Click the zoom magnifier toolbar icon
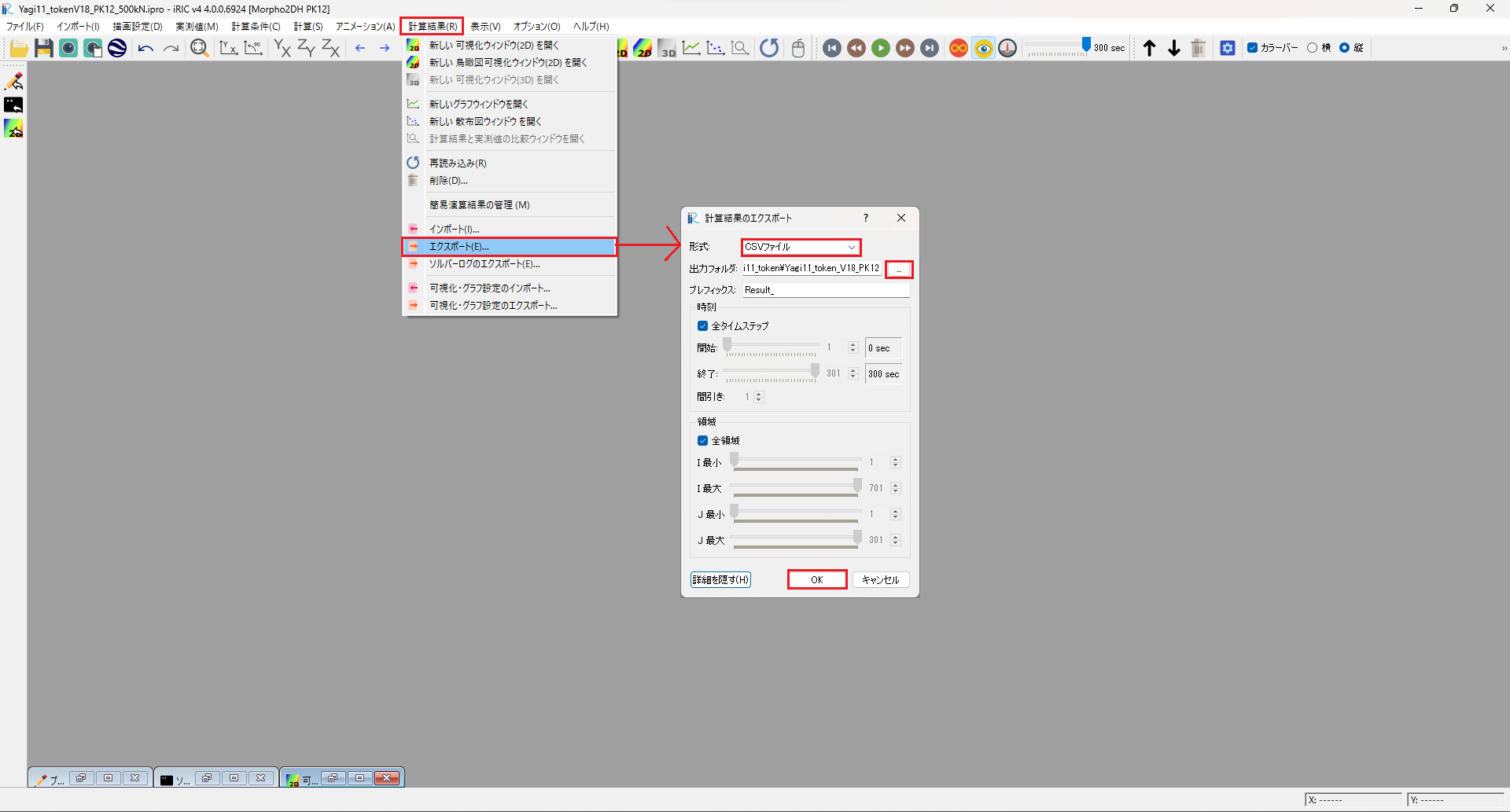The height and width of the screenshot is (812, 1510). tap(199, 48)
